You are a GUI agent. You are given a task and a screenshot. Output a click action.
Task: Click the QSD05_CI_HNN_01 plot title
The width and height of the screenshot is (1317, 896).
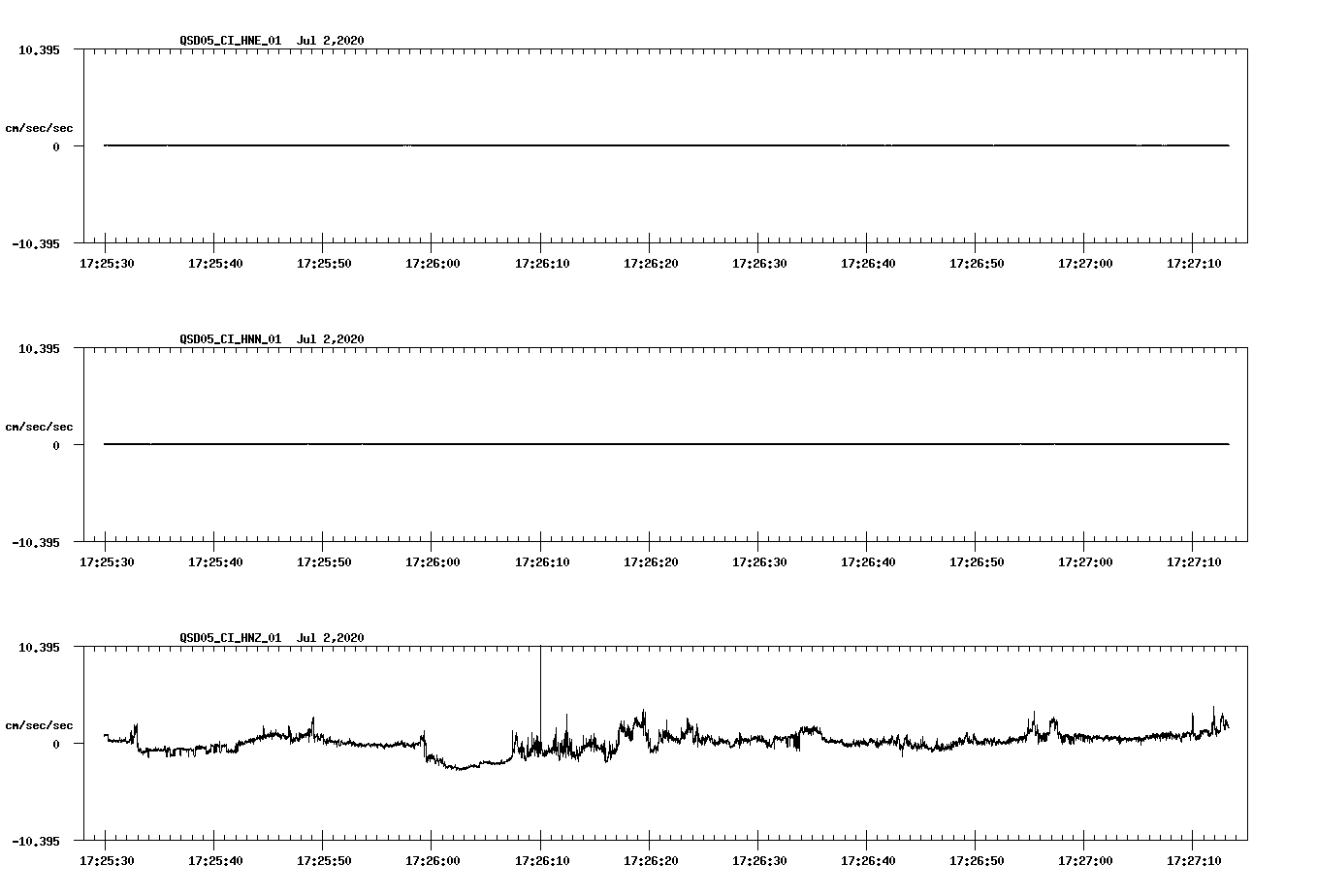[272, 339]
